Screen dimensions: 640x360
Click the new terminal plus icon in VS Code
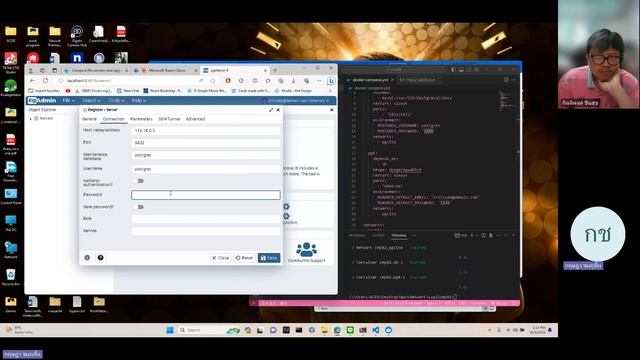point(472,236)
